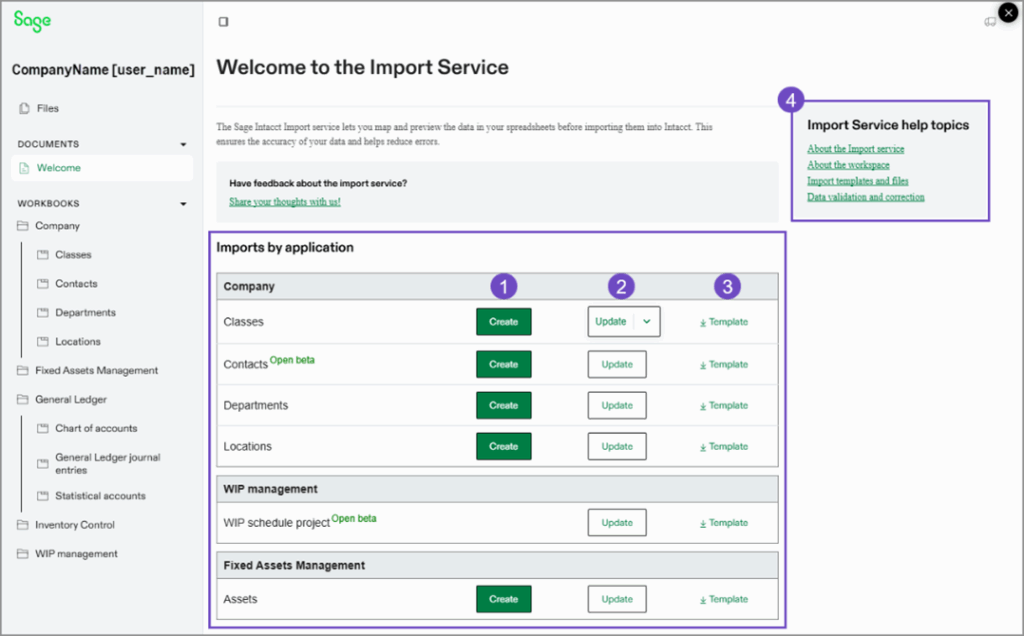Click the Fixed Assets Management workbook icon
The height and width of the screenshot is (636, 1024).
pos(21,370)
